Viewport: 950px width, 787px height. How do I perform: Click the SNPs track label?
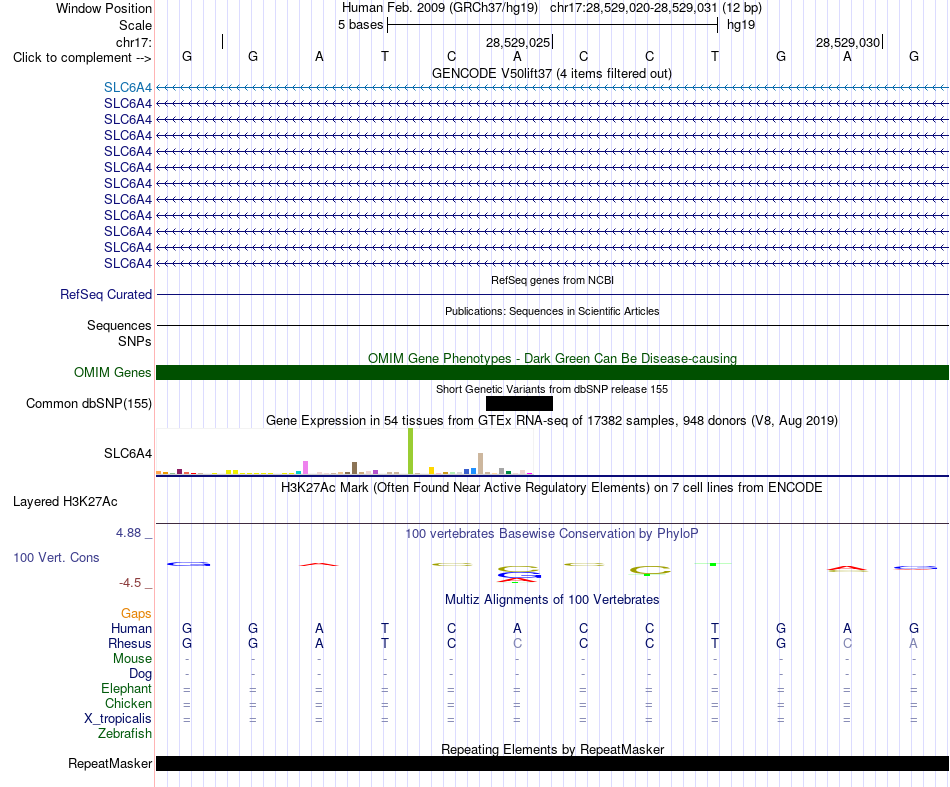point(135,342)
